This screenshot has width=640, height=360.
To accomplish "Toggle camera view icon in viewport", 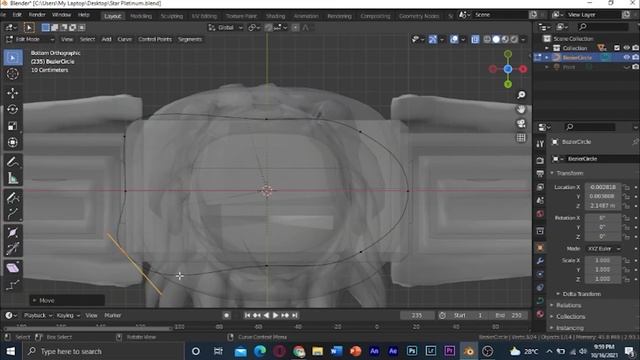I will (521, 124).
